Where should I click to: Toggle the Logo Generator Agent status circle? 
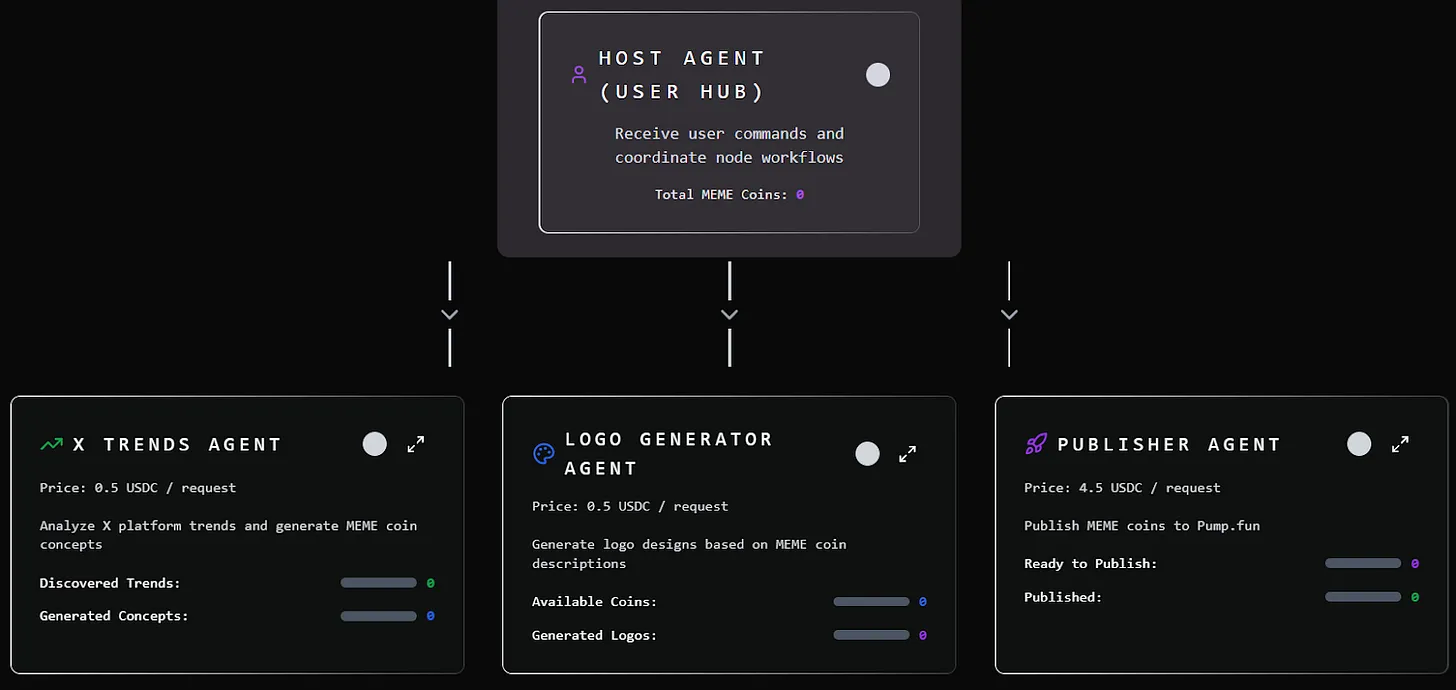pos(868,454)
